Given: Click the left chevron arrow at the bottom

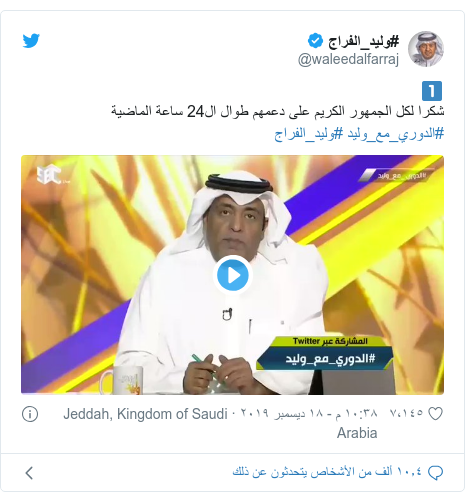Looking at the screenshot, I should [29, 473].
